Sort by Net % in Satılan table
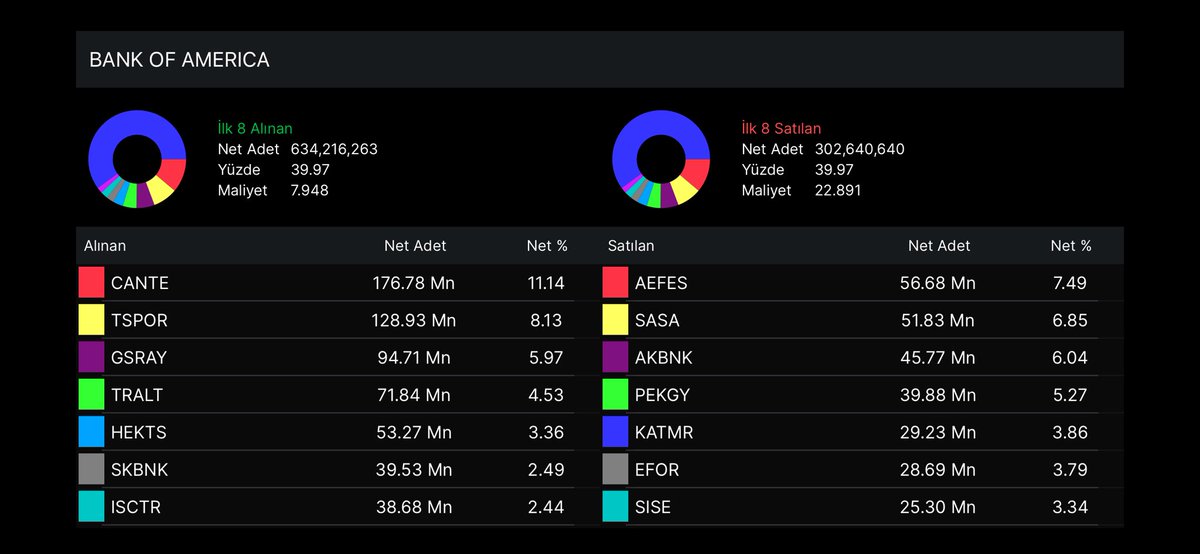This screenshot has width=1200, height=554. 1071,245
